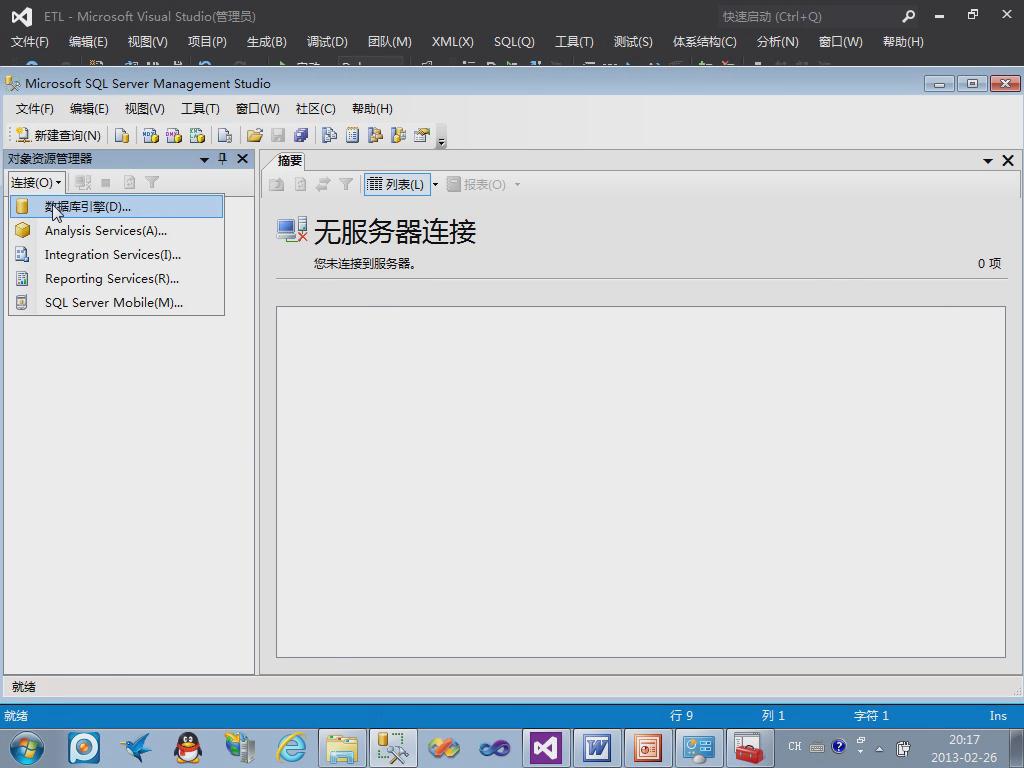
Task: Select 数据库引擎(D)... from the connect menu
Action: click(x=116, y=206)
